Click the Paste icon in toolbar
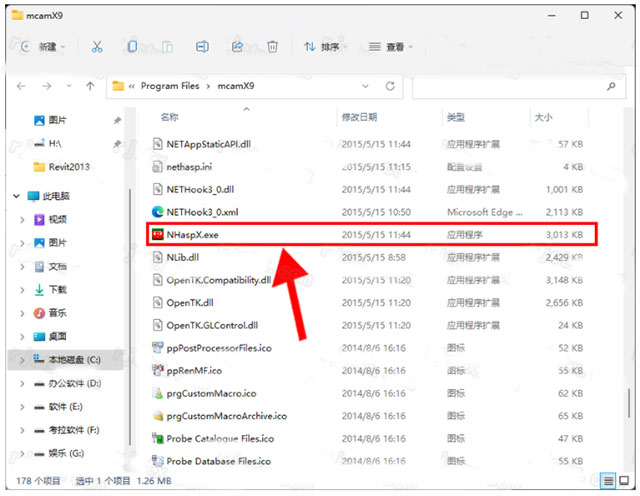Viewport: 640px width, 496px height. click(167, 47)
